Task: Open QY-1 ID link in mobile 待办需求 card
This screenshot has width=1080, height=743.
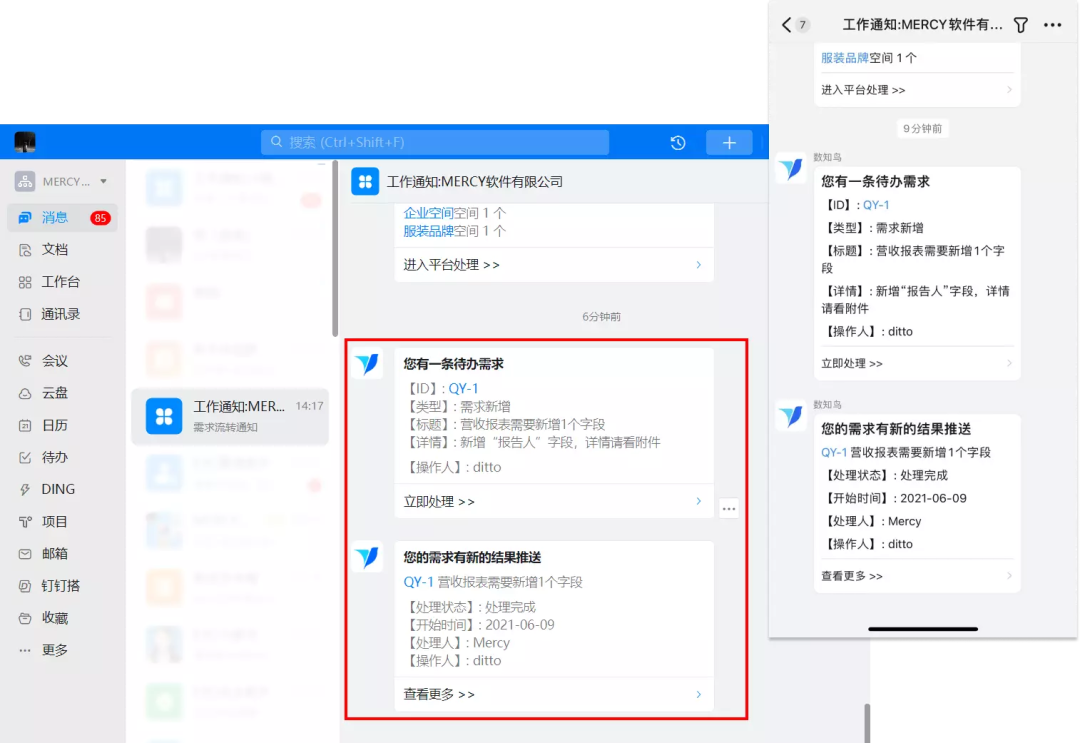Action: [876, 205]
